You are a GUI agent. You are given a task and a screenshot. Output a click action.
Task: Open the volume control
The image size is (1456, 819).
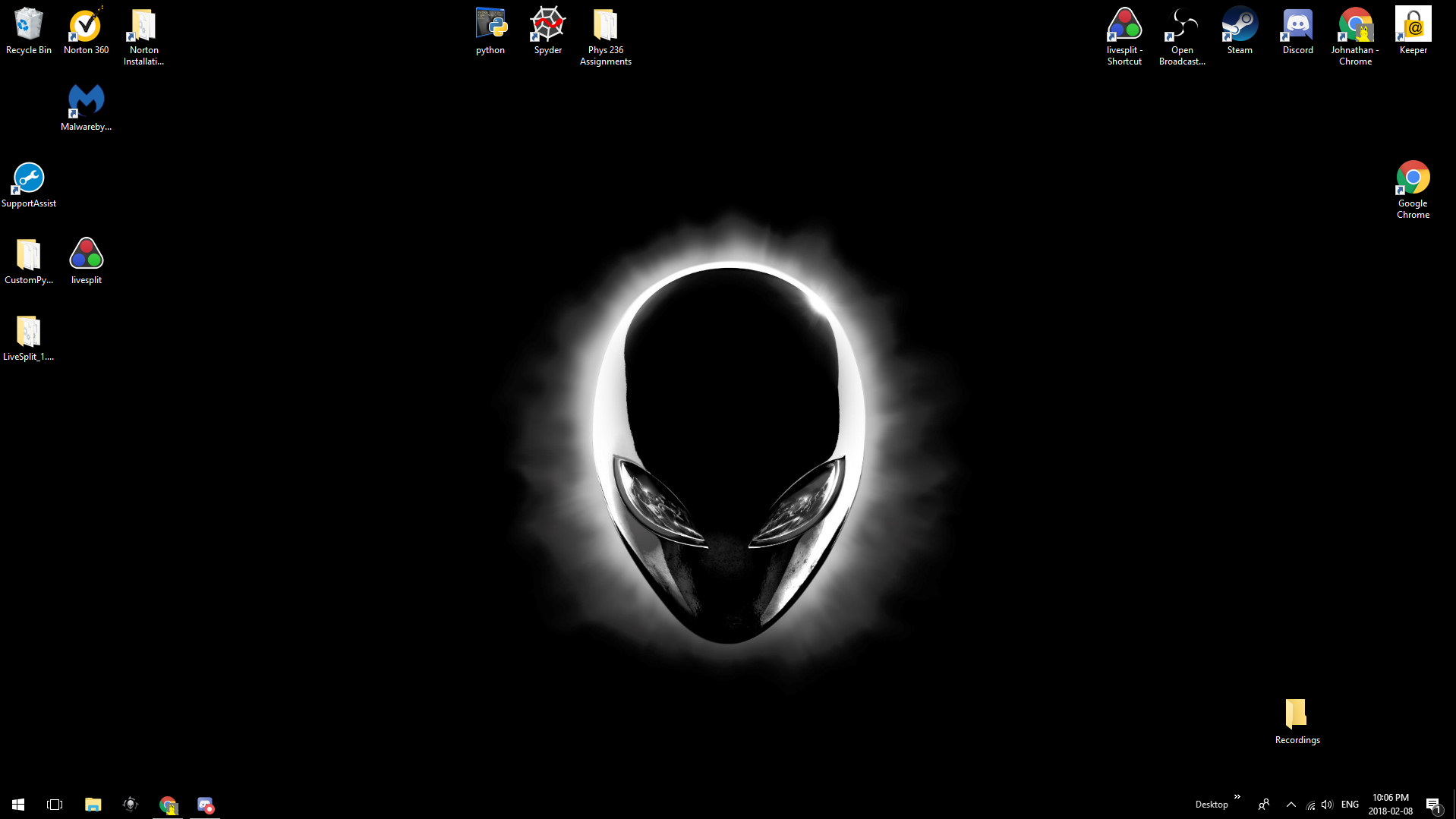pyautogui.click(x=1327, y=805)
